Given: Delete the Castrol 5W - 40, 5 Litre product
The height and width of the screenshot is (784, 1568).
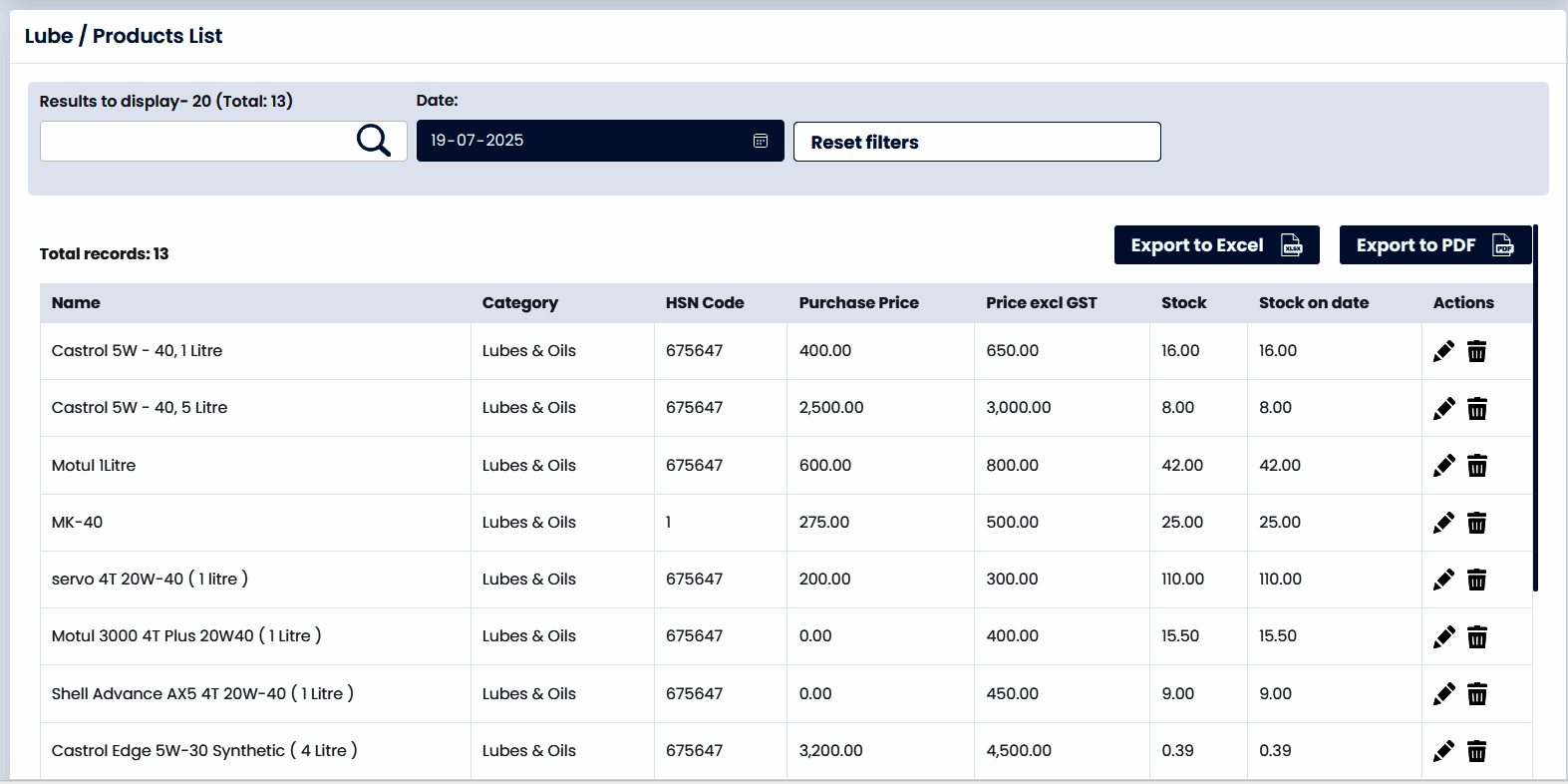Looking at the screenshot, I should [1477, 408].
